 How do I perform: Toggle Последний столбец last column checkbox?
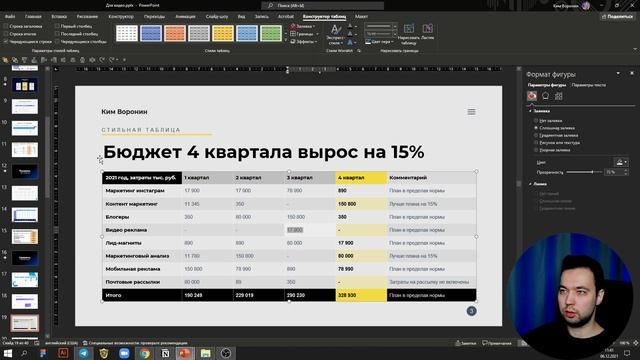[57, 34]
